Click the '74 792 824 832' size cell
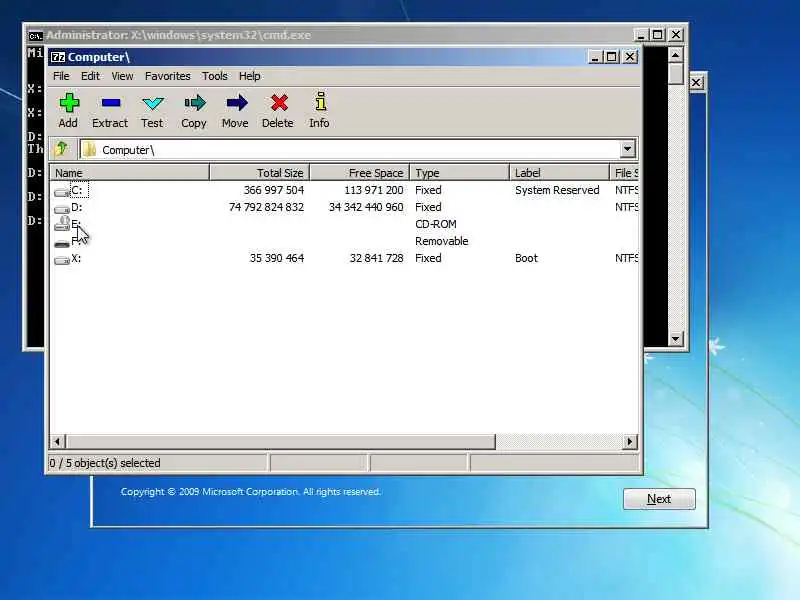Image resolution: width=800 pixels, height=600 pixels. click(266, 207)
